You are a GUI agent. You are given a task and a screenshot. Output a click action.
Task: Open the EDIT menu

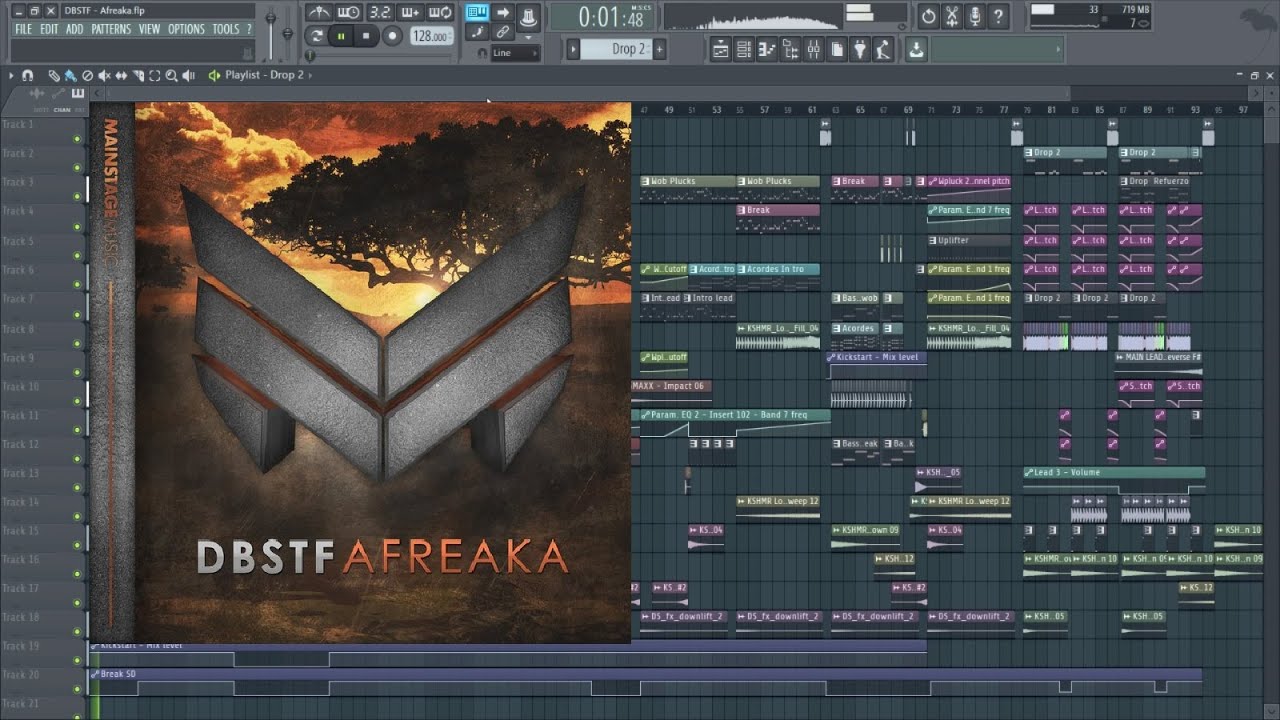tap(49, 29)
